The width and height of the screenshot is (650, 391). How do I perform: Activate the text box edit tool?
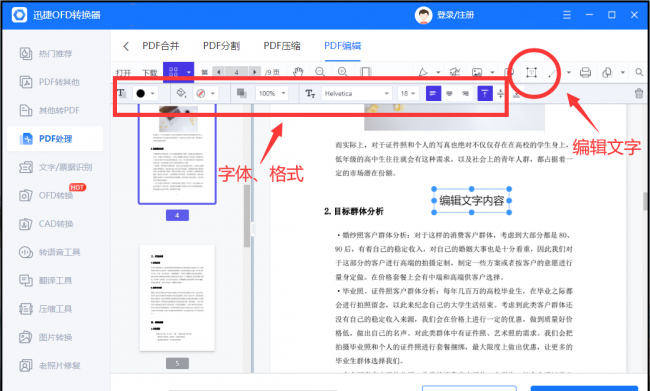click(x=531, y=73)
